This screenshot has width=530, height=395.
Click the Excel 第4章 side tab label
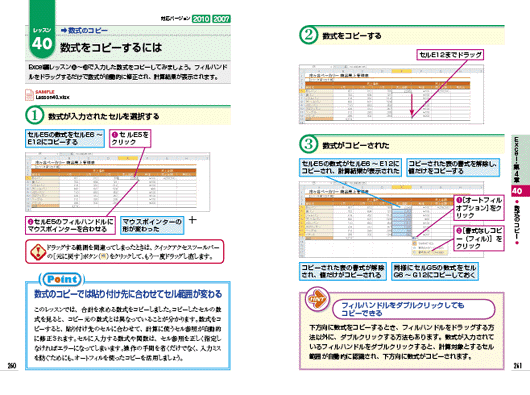coord(516,159)
